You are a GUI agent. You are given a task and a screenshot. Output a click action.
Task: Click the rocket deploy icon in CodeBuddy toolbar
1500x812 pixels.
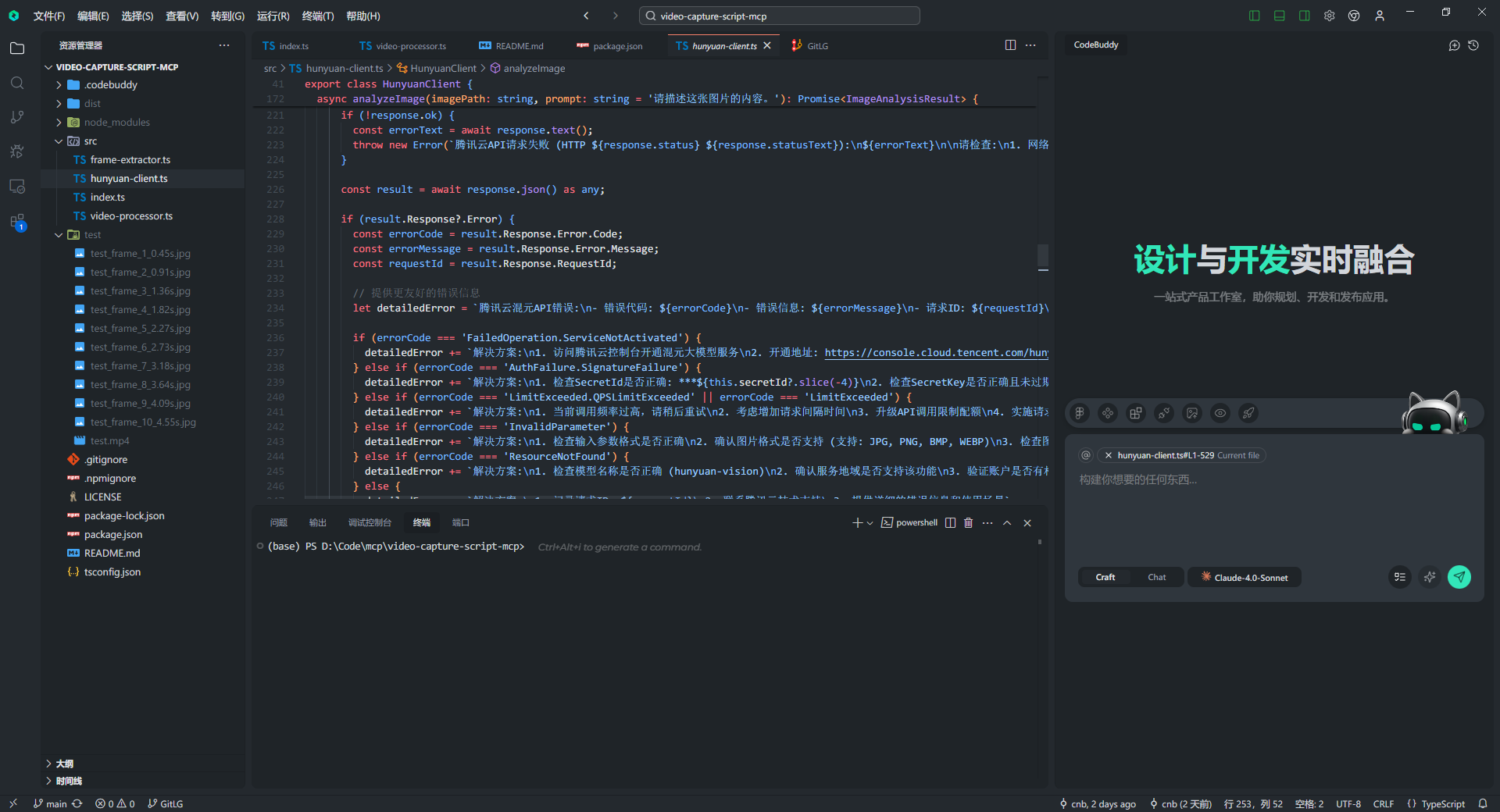point(1248,413)
